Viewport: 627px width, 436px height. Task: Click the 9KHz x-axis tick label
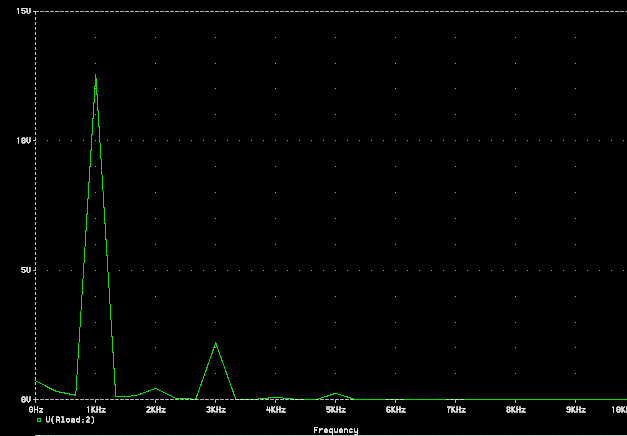(576, 410)
